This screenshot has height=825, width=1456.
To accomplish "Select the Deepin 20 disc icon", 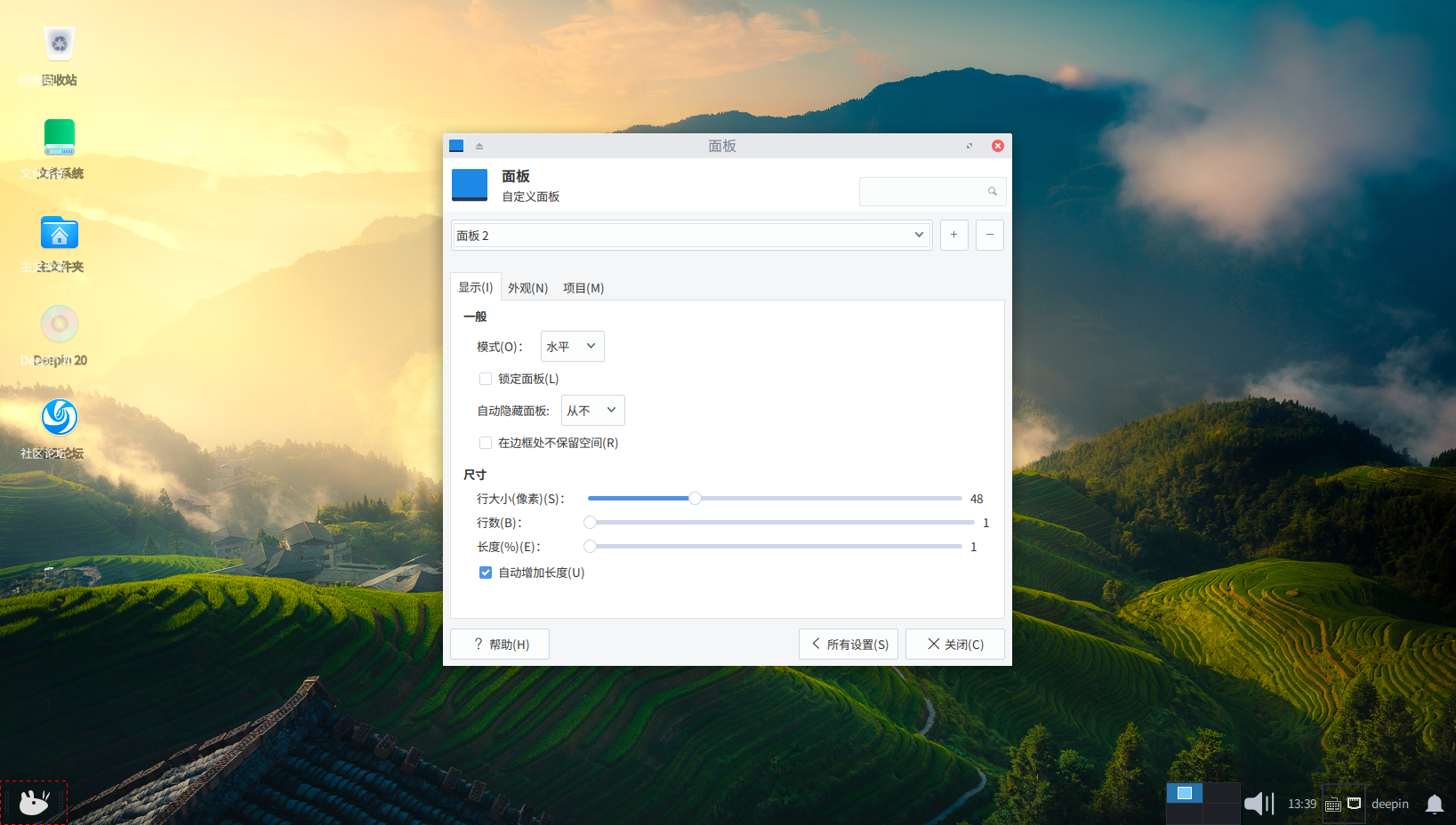I will click(60, 324).
